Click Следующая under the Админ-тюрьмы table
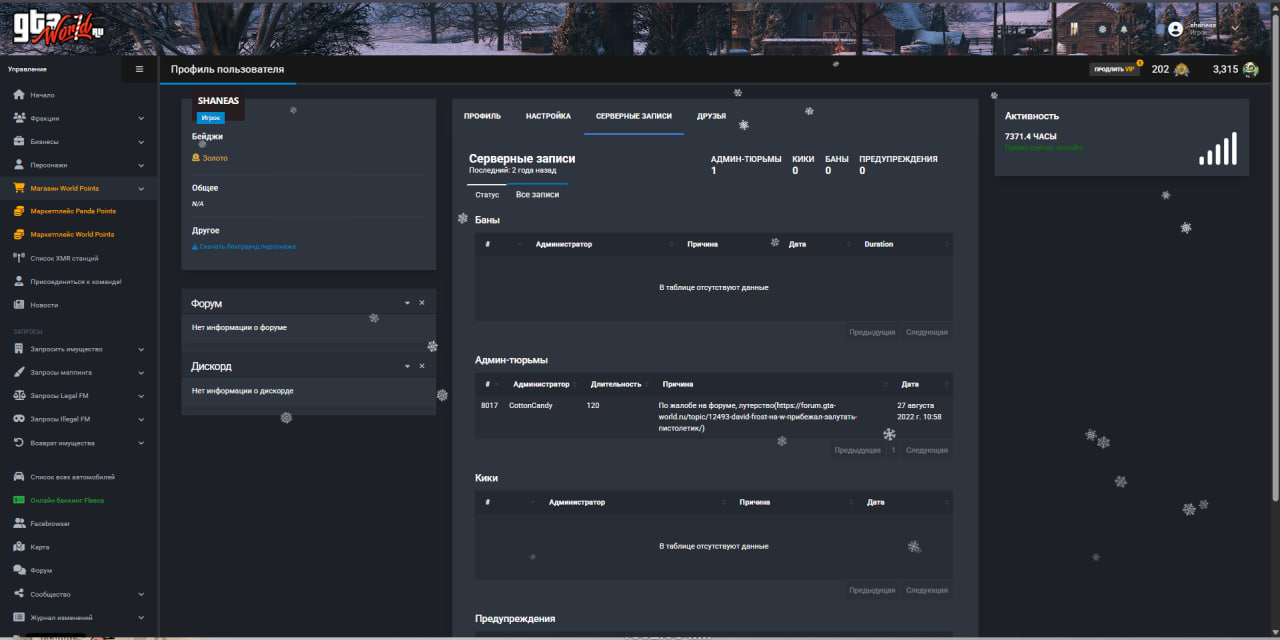 (x=927, y=450)
